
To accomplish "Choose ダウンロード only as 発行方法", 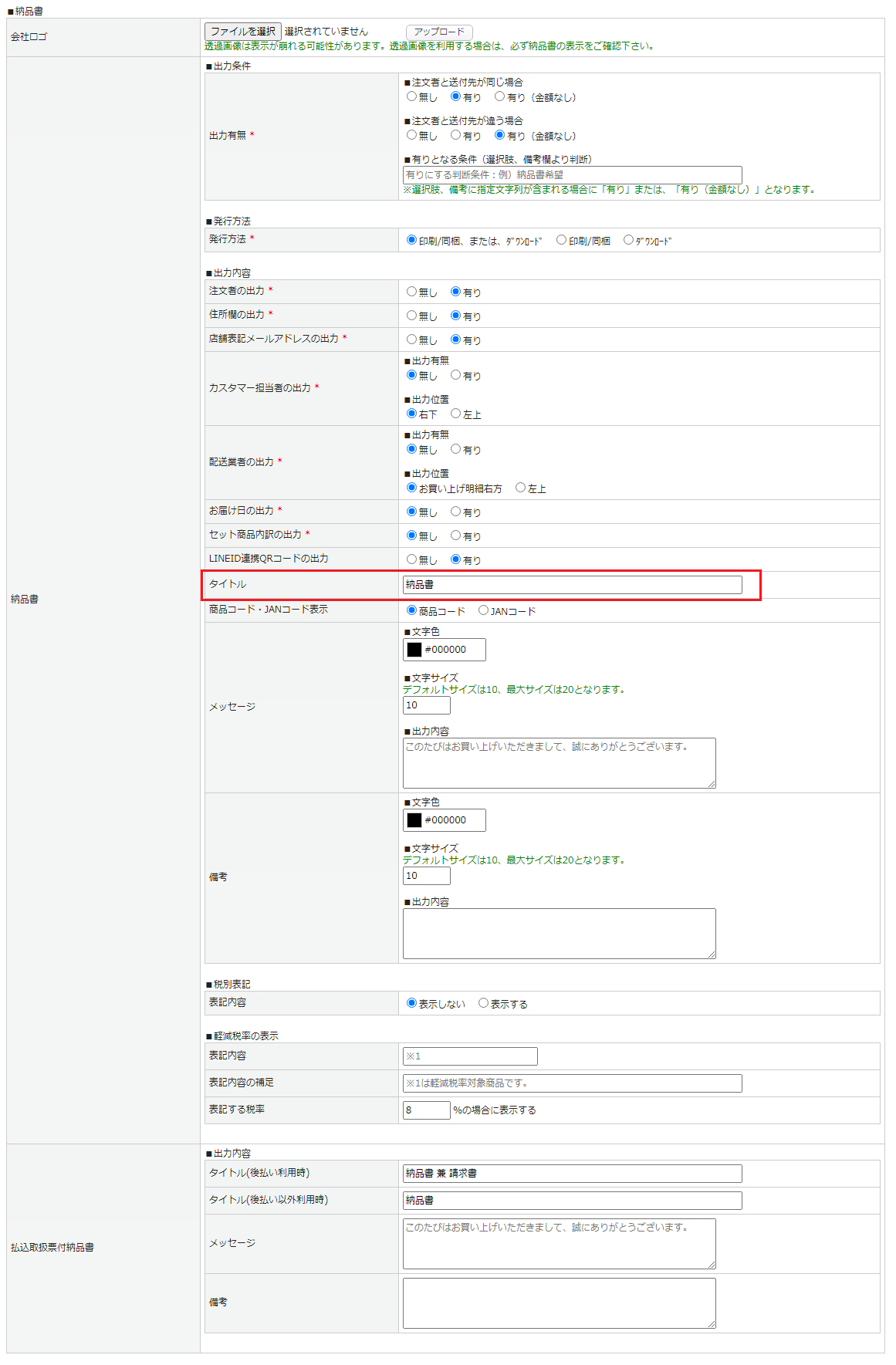I will pos(628,240).
